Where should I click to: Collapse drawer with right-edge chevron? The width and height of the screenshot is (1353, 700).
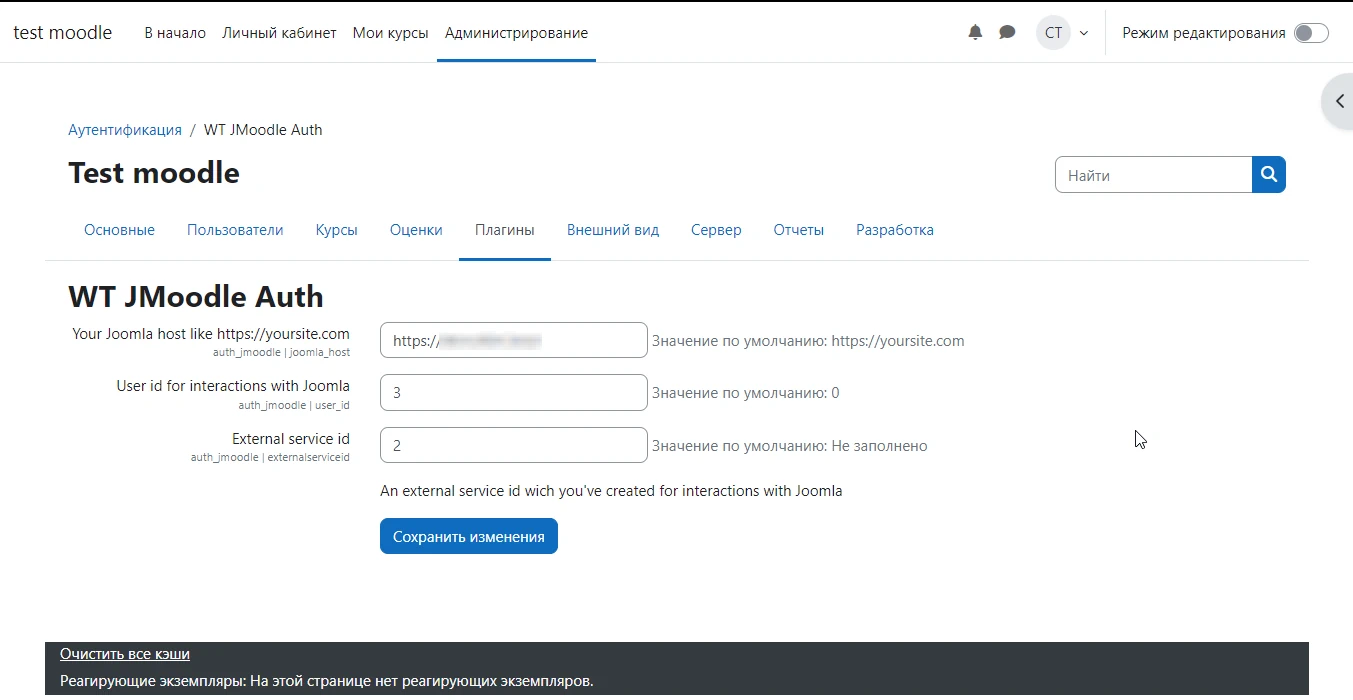(x=1338, y=101)
